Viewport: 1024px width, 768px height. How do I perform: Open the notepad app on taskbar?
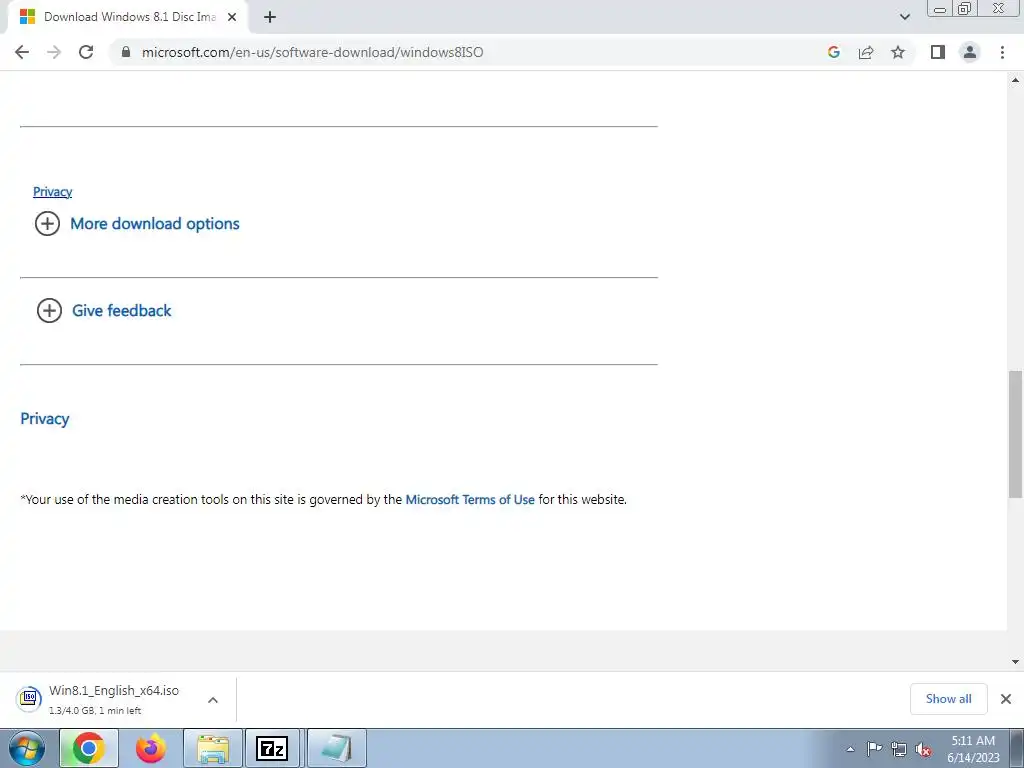click(336, 748)
